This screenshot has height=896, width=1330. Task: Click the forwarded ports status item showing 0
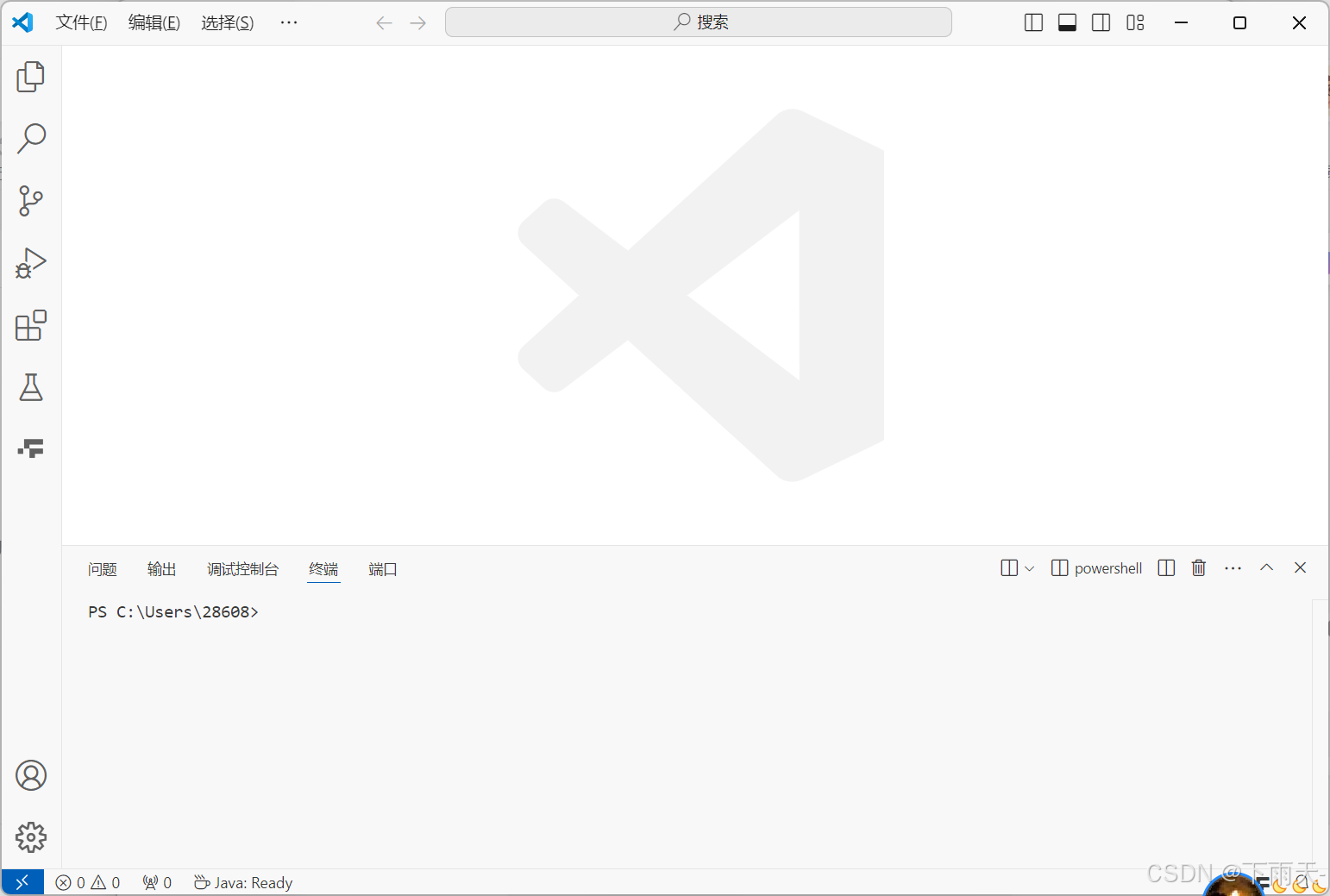click(157, 882)
